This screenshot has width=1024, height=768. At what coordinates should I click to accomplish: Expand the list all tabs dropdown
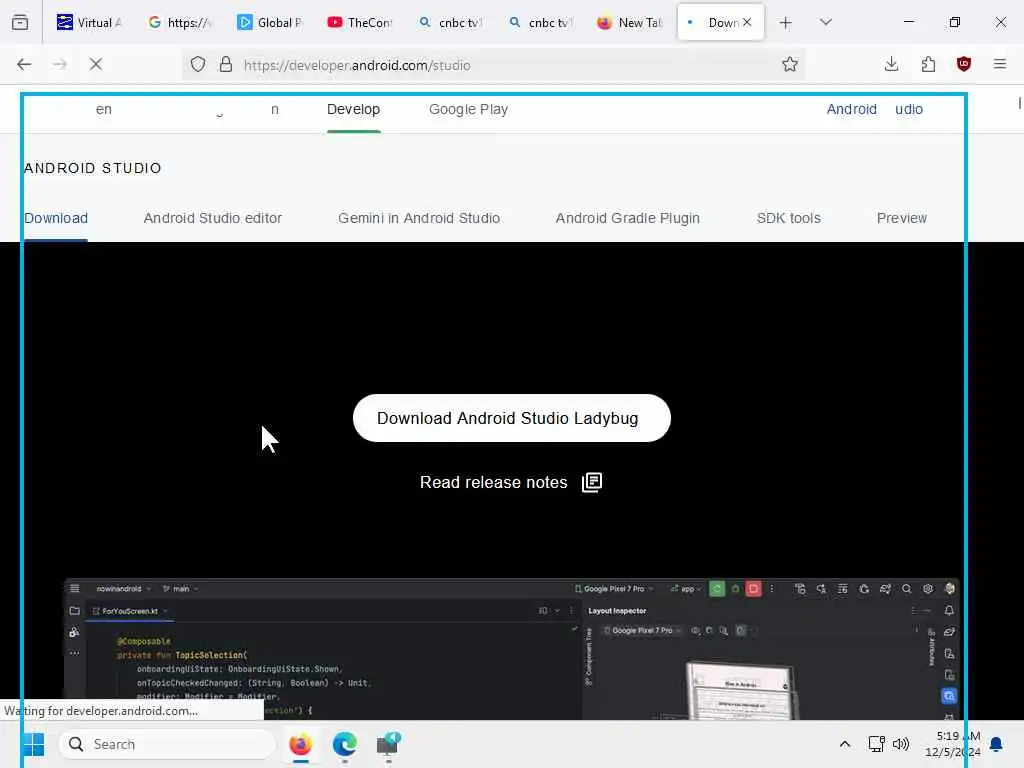[826, 22]
